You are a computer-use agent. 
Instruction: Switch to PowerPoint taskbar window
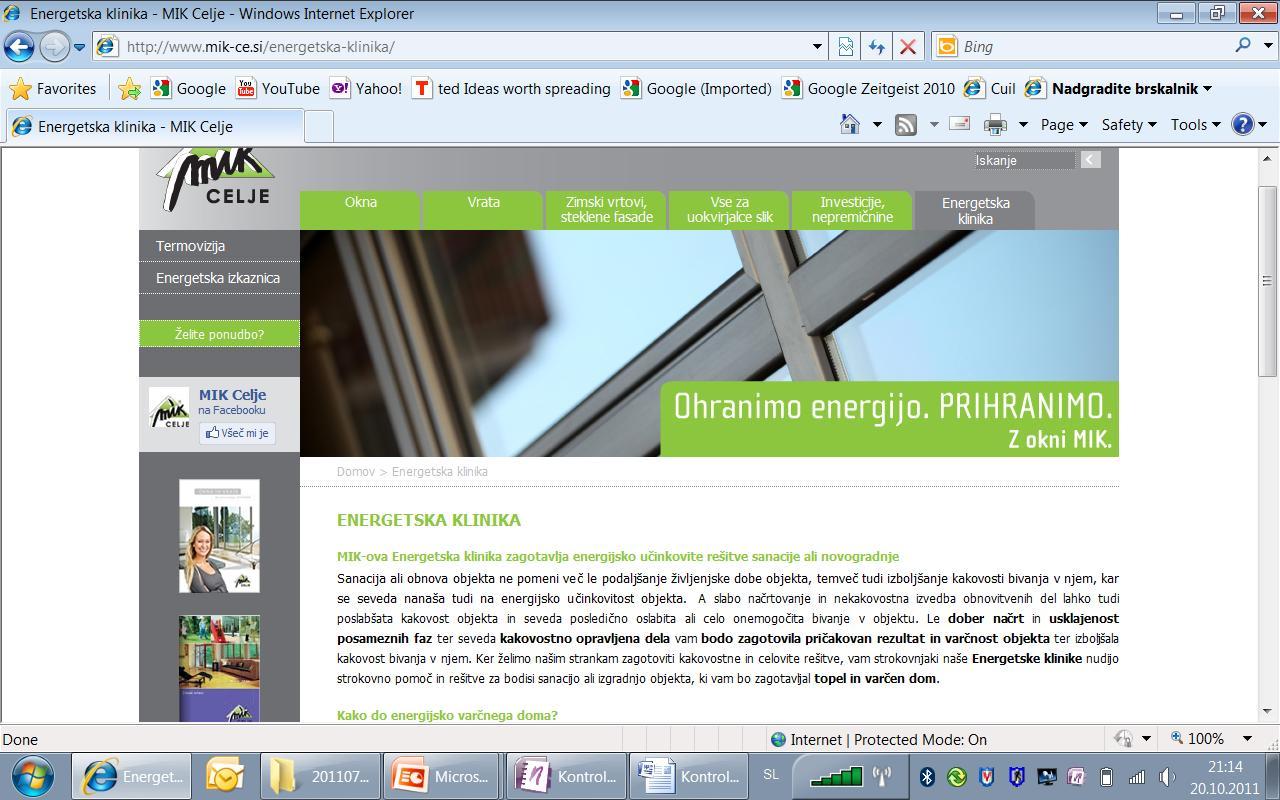coord(442,776)
